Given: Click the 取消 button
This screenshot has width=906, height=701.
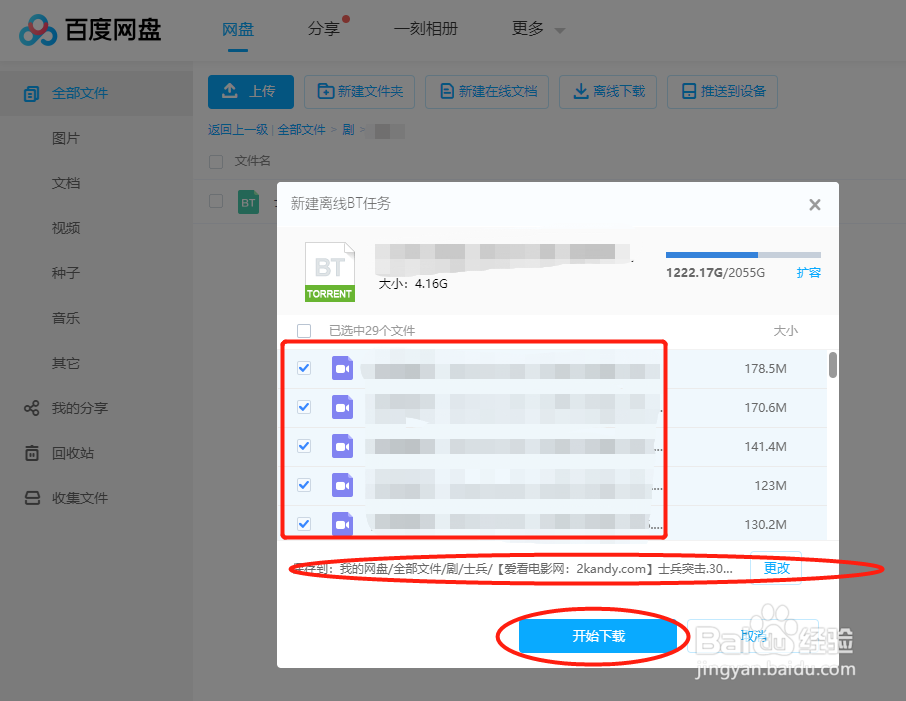Looking at the screenshot, I should click(x=752, y=636).
